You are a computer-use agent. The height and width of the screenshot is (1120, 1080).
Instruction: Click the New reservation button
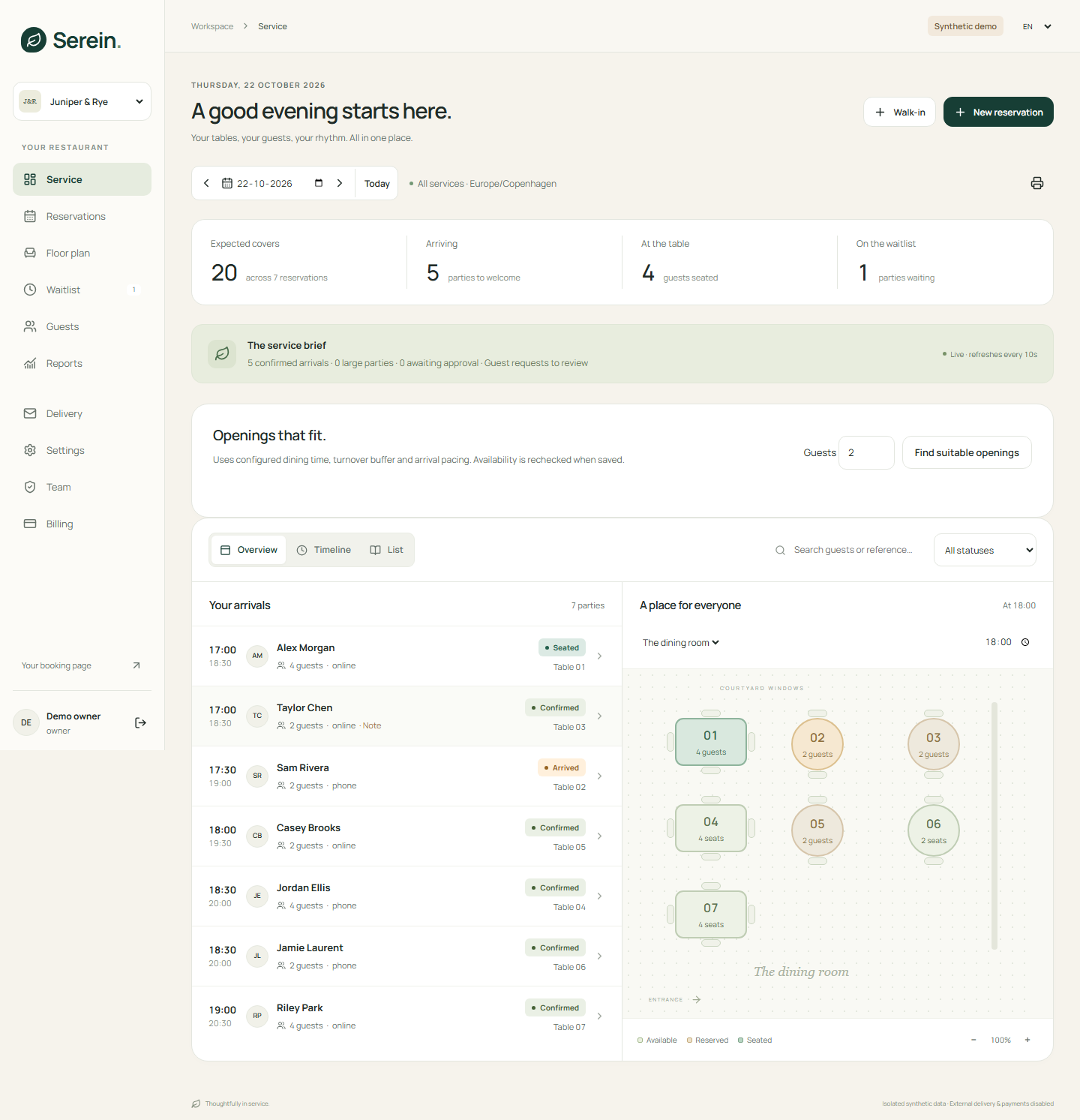pyautogui.click(x=998, y=112)
